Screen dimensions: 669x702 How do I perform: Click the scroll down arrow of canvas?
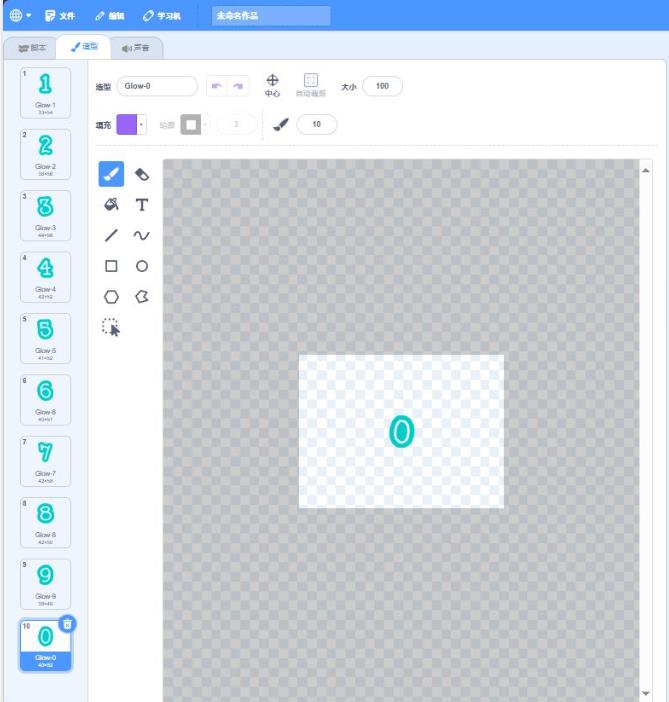pos(646,693)
